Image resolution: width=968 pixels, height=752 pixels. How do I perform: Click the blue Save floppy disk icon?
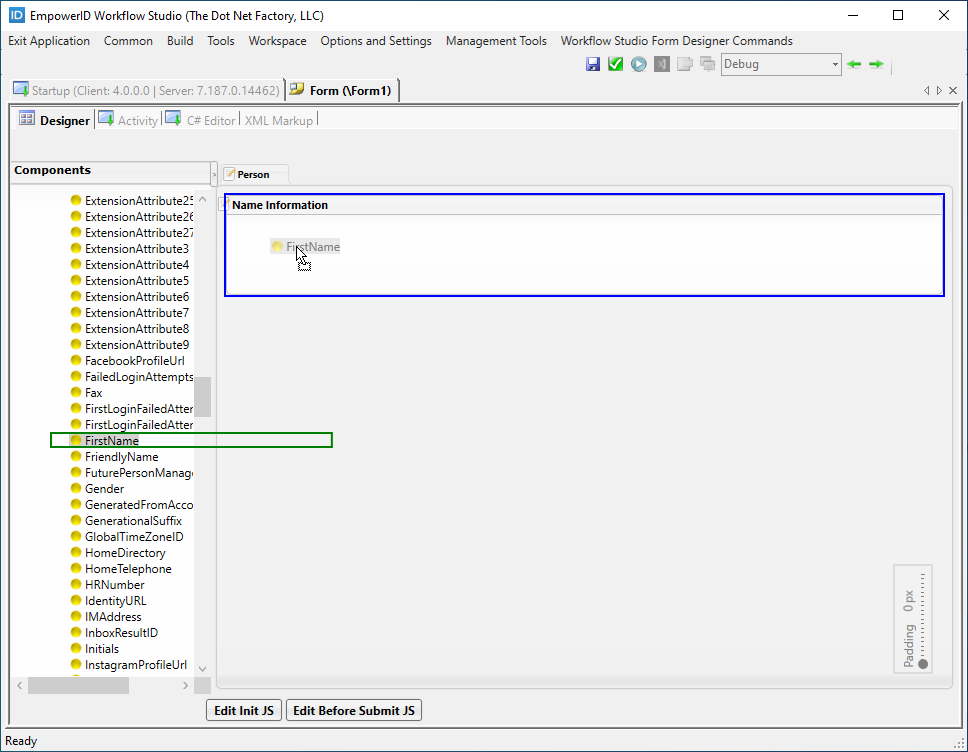point(593,64)
